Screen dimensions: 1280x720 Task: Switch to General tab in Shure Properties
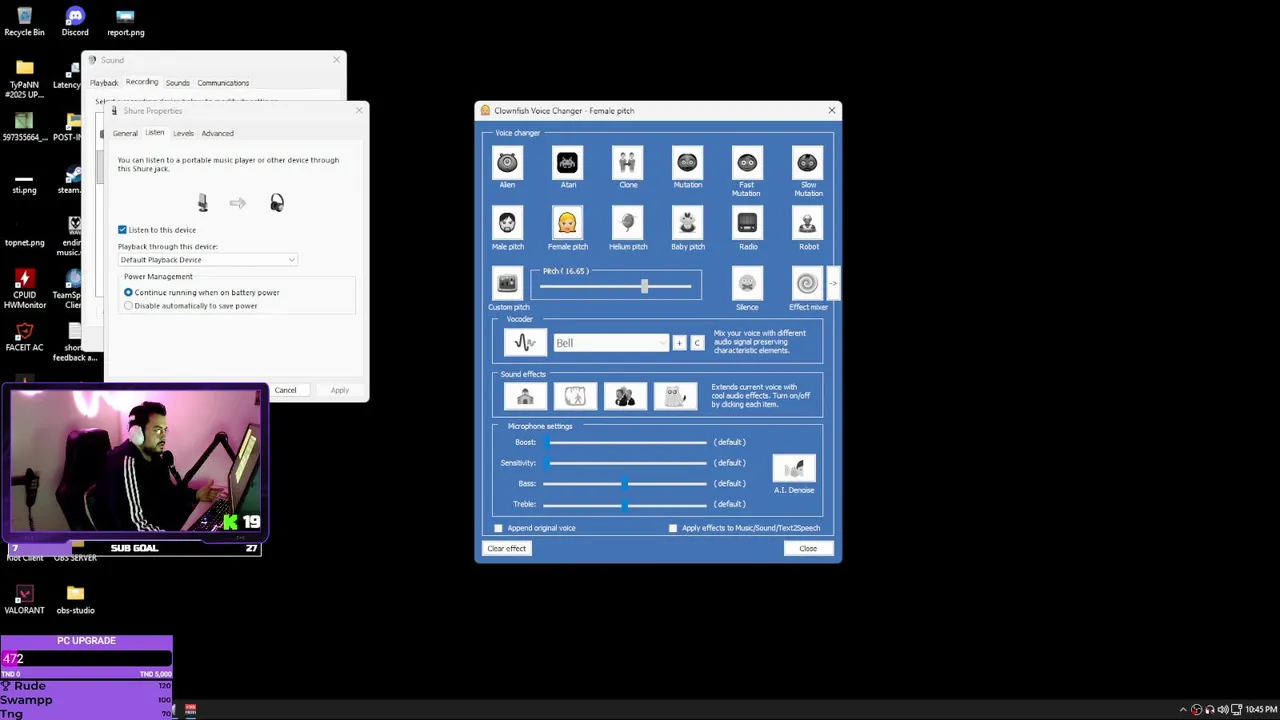point(125,133)
